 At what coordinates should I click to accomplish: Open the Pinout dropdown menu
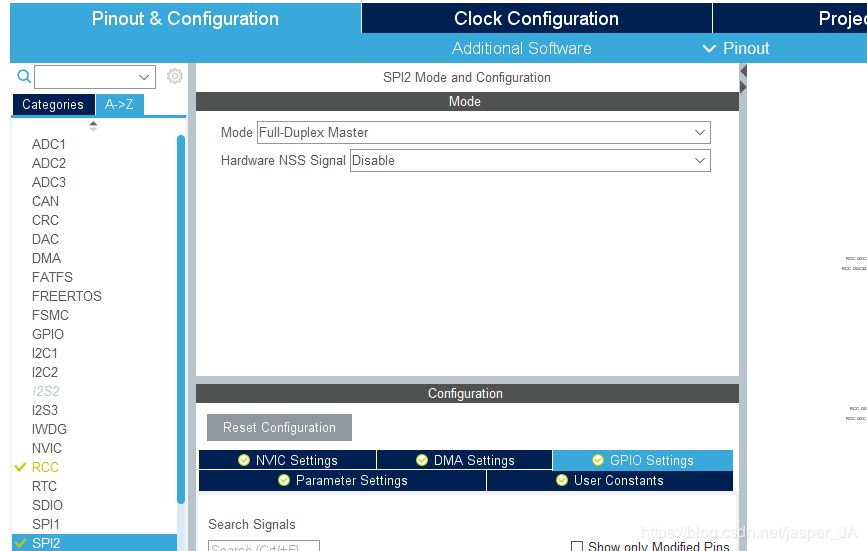coord(736,48)
